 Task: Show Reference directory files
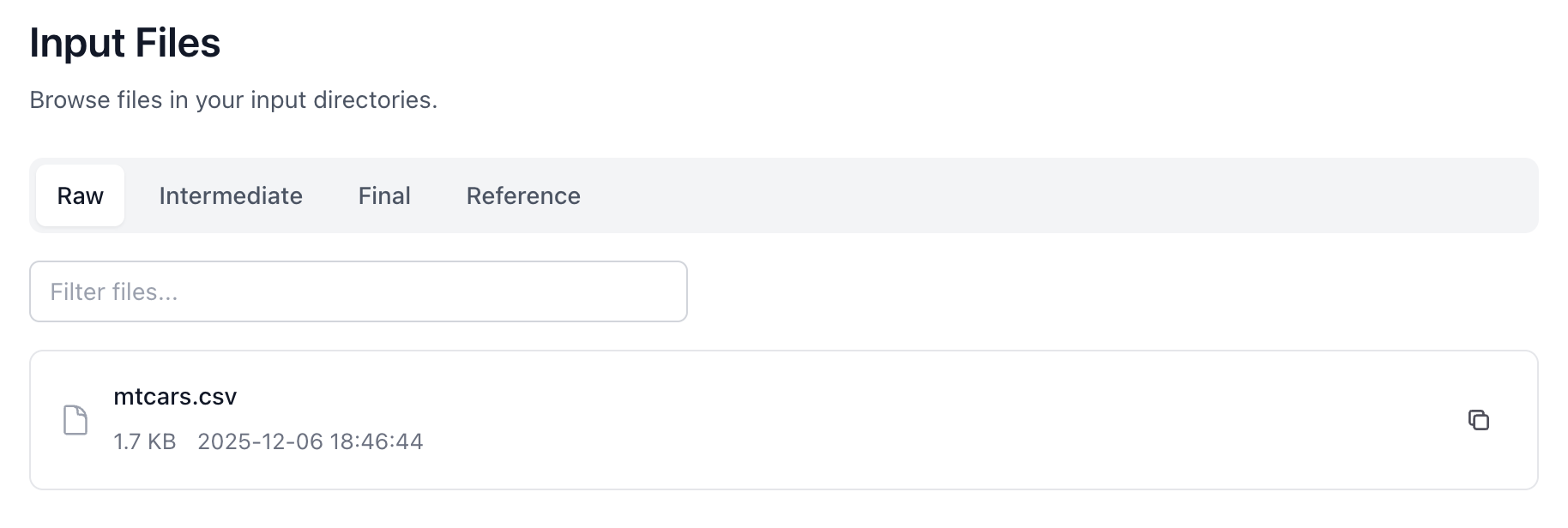pos(523,195)
